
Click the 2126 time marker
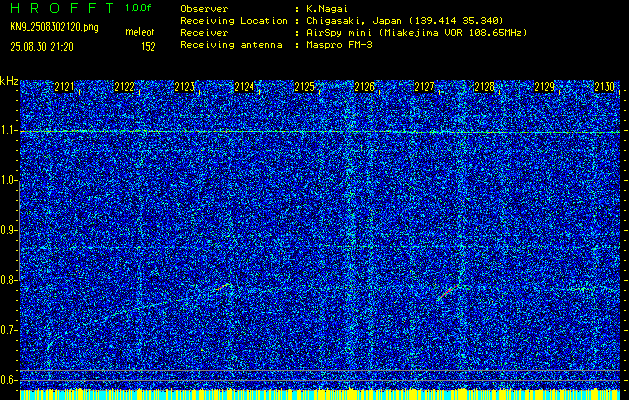point(364,87)
